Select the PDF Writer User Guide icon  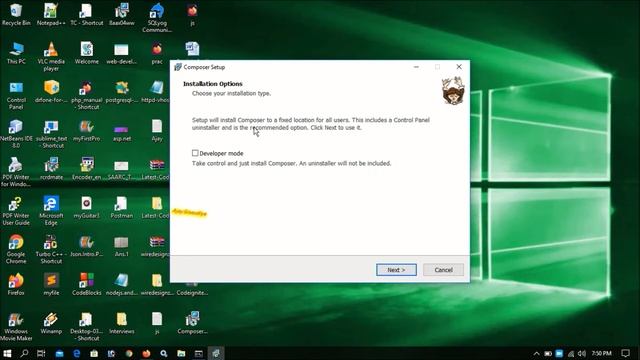[x=16, y=211]
